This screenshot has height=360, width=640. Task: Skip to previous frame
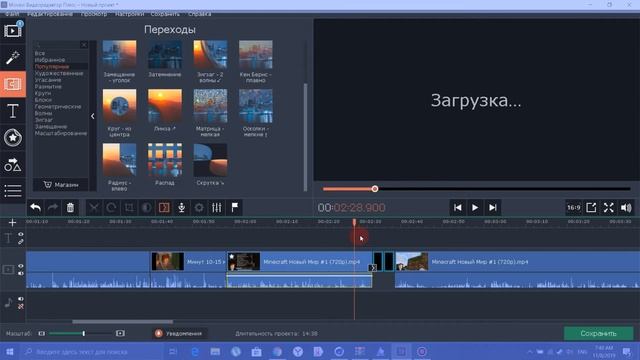[x=458, y=208]
